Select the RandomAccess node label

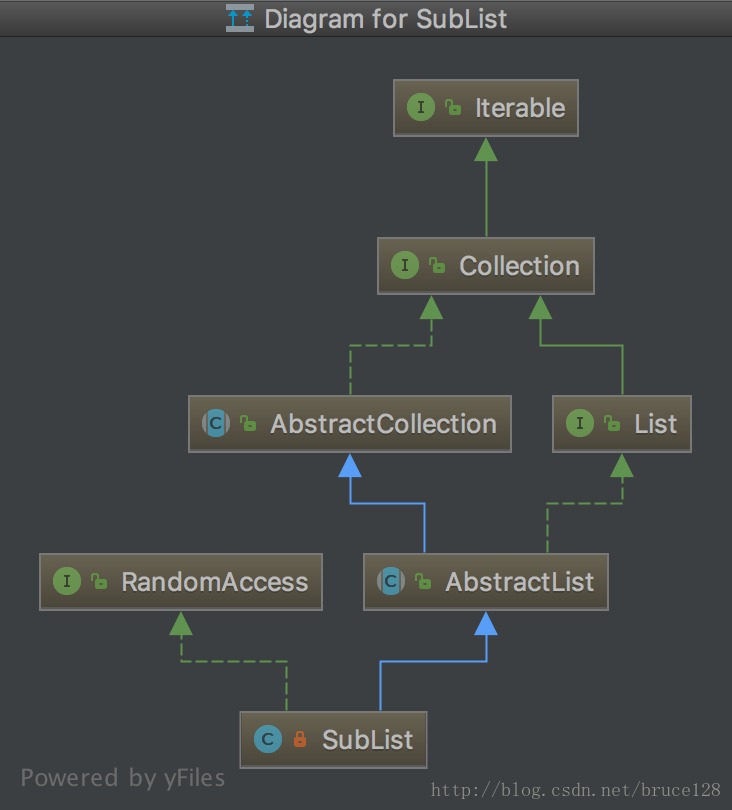[x=215, y=582]
